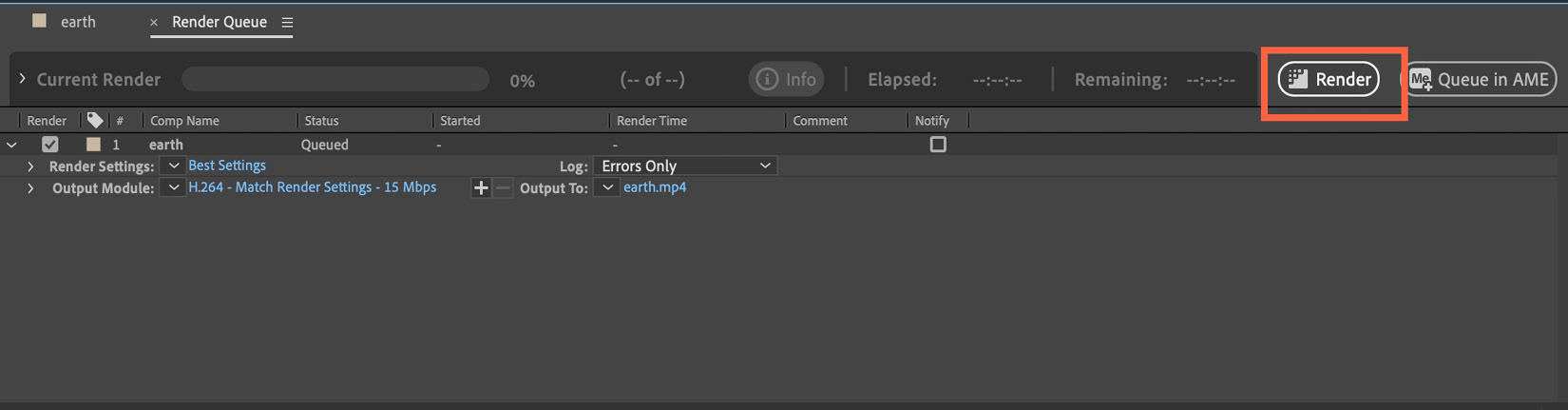Open the Render Queue panel menu icon

[287, 22]
